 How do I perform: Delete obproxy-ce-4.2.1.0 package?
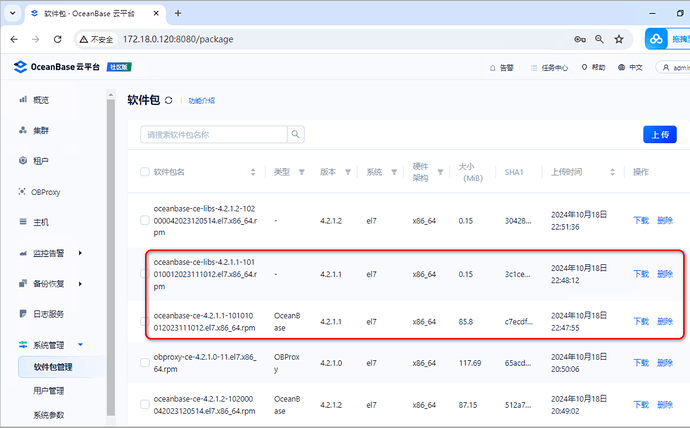coord(665,363)
